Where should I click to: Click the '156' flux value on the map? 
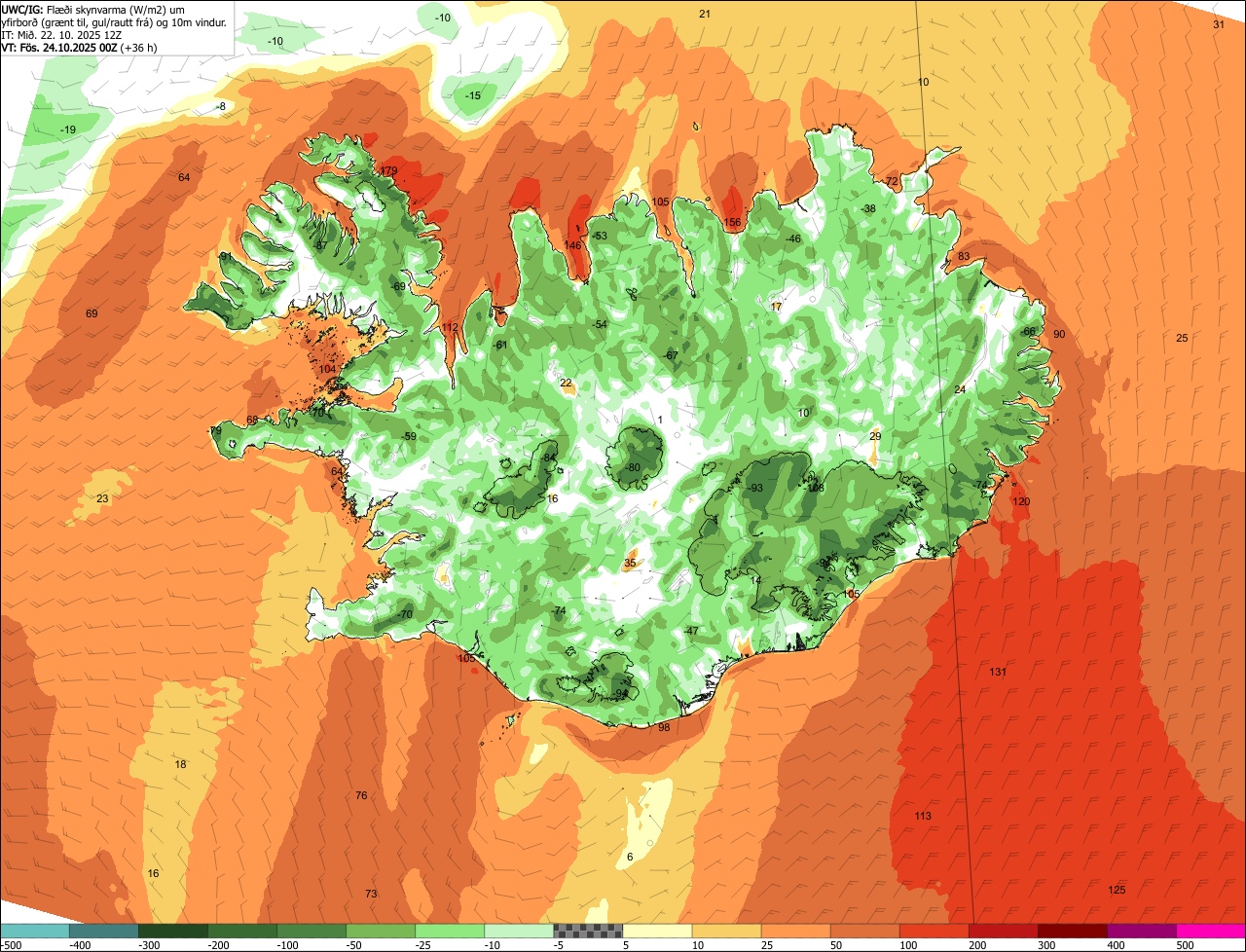(732, 223)
